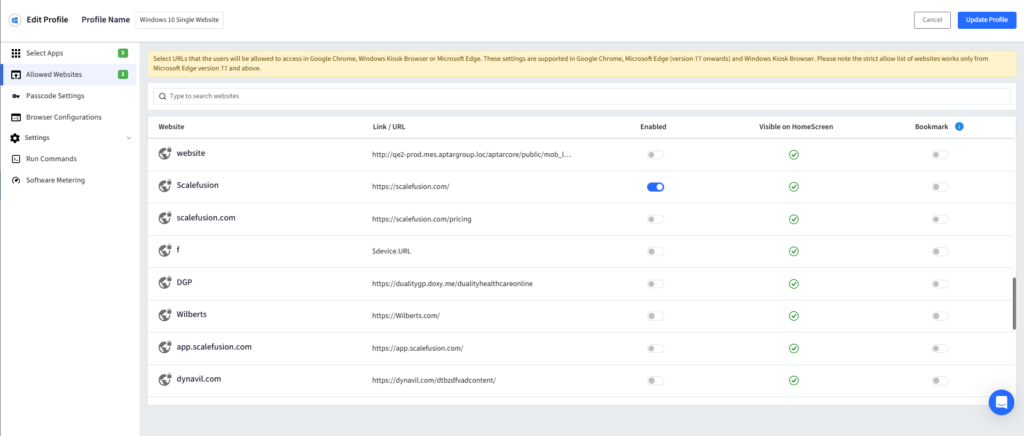Click HomeScreen visibility checkmark for dynavil.com row

pos(793,381)
